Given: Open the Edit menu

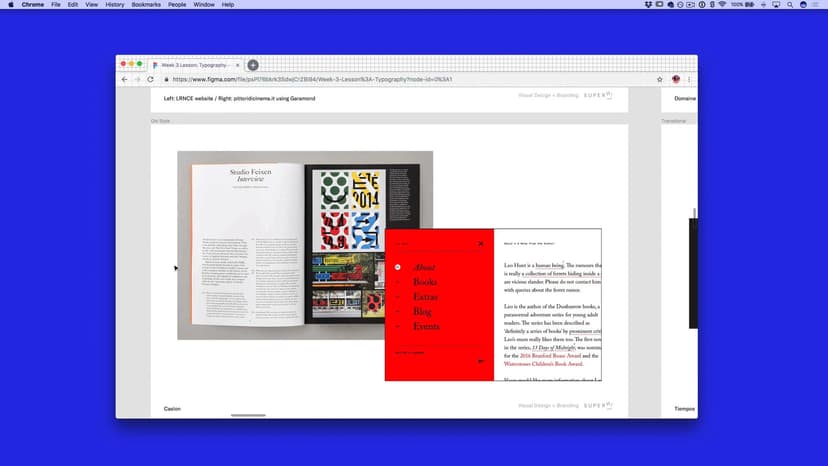Looking at the screenshot, I should pos(73,5).
